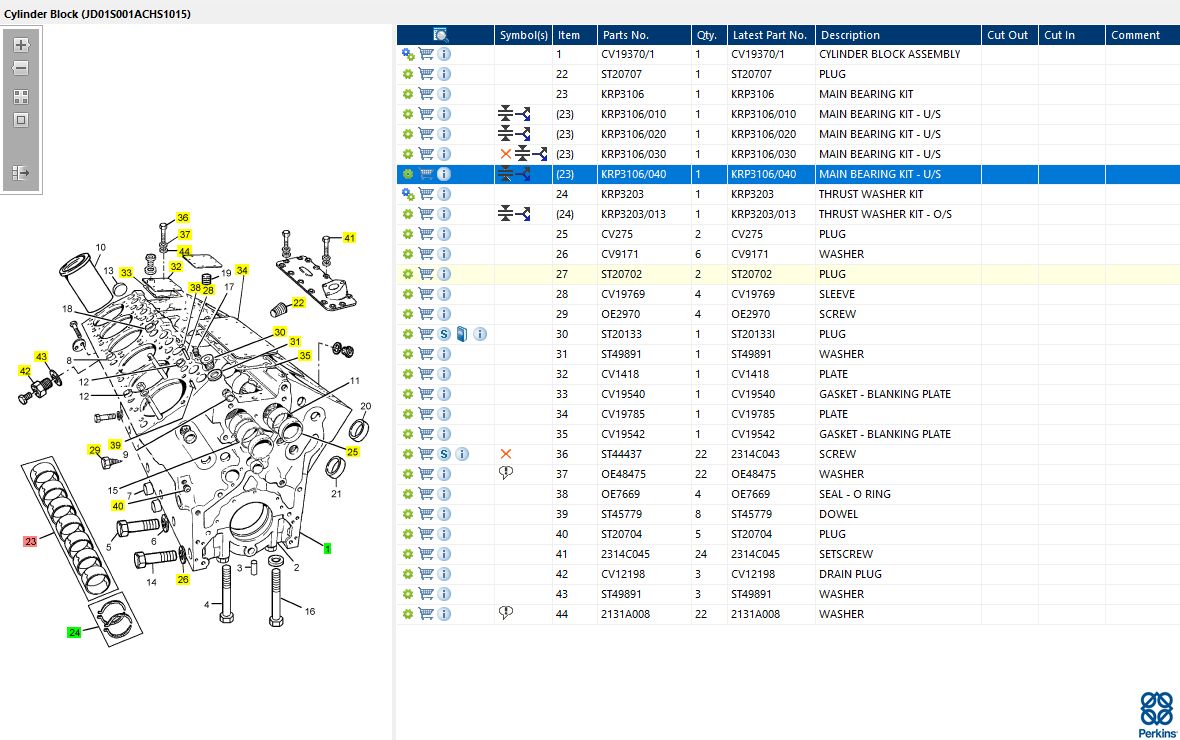Select the CV19540 gasket blanking plate row

(788, 394)
